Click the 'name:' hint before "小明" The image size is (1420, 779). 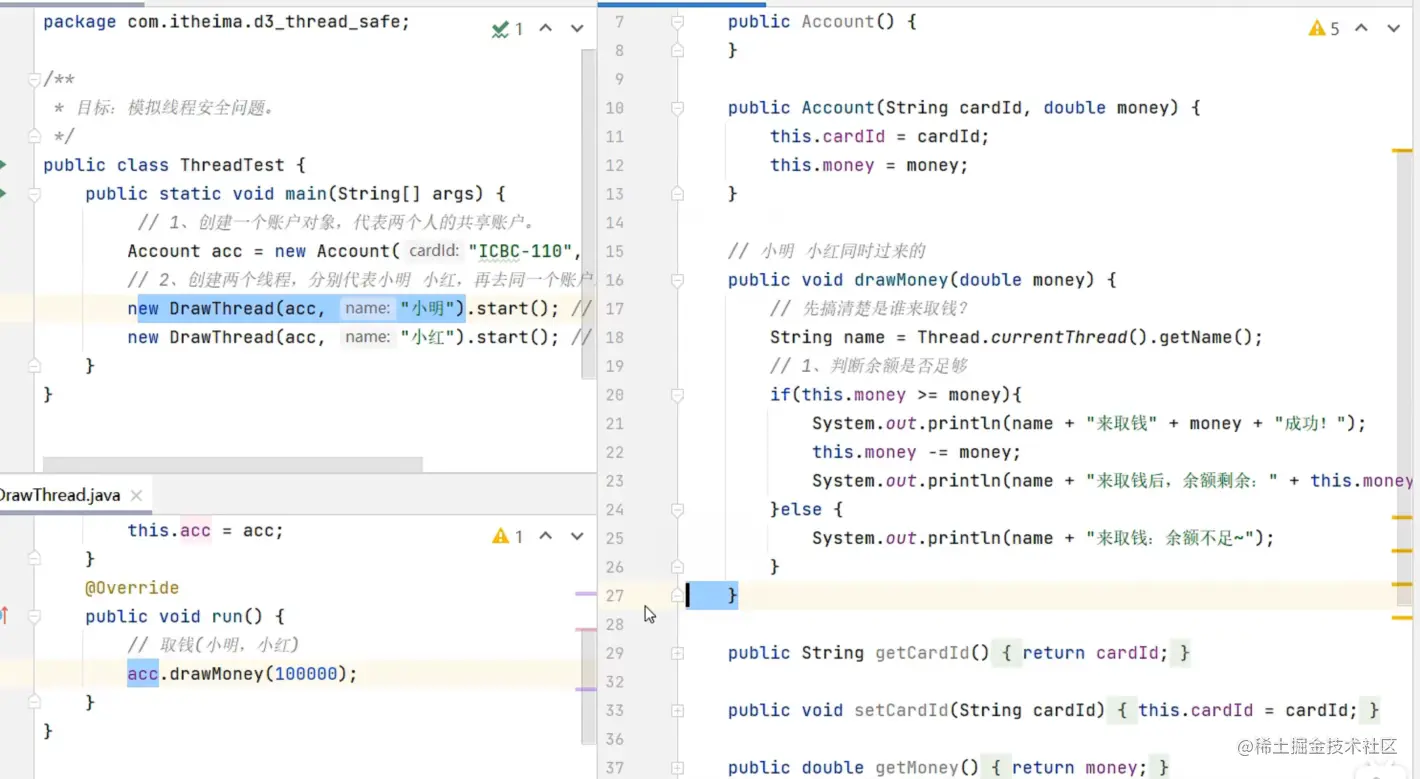click(367, 309)
